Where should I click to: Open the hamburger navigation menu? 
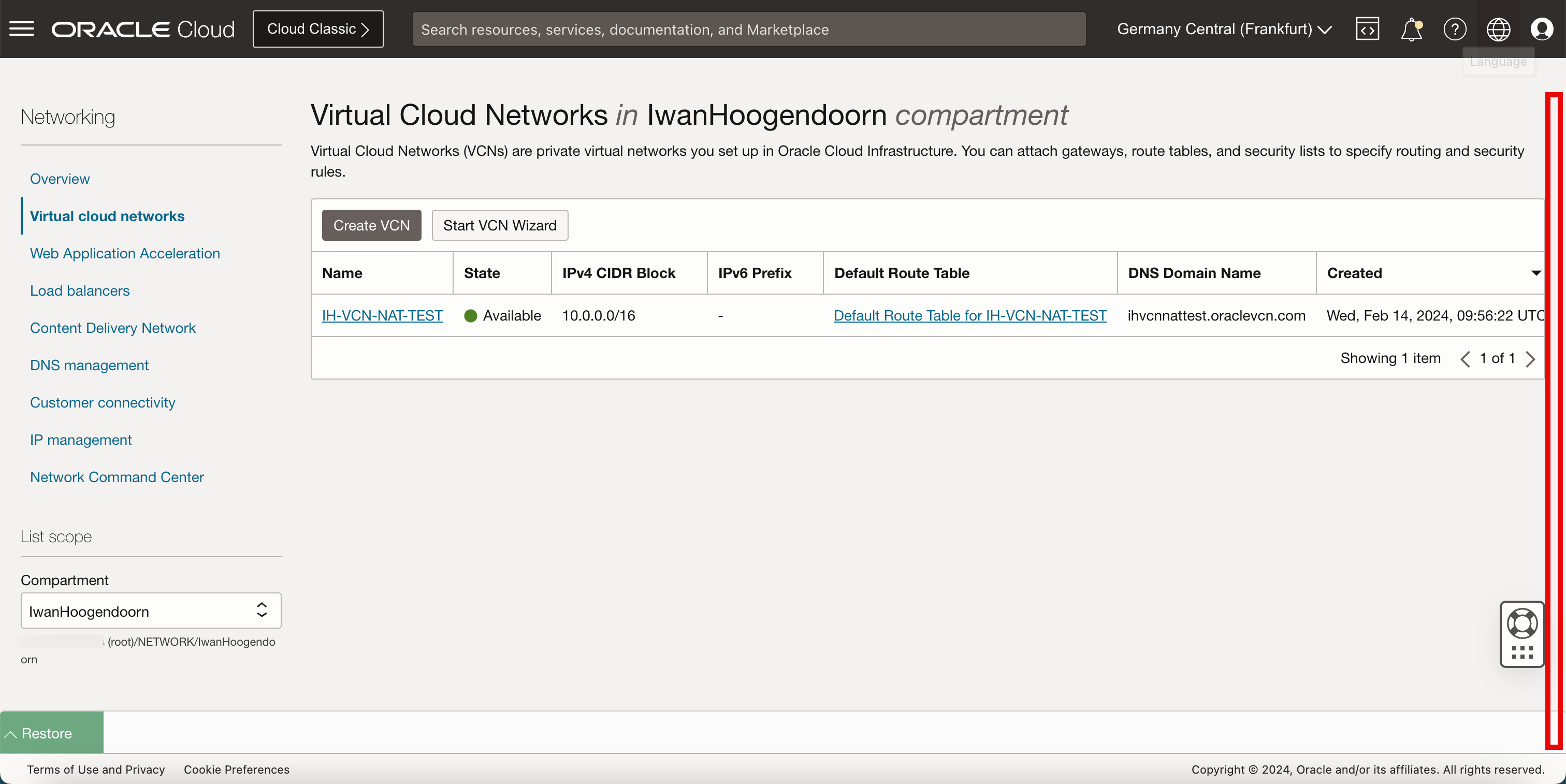[22, 28]
